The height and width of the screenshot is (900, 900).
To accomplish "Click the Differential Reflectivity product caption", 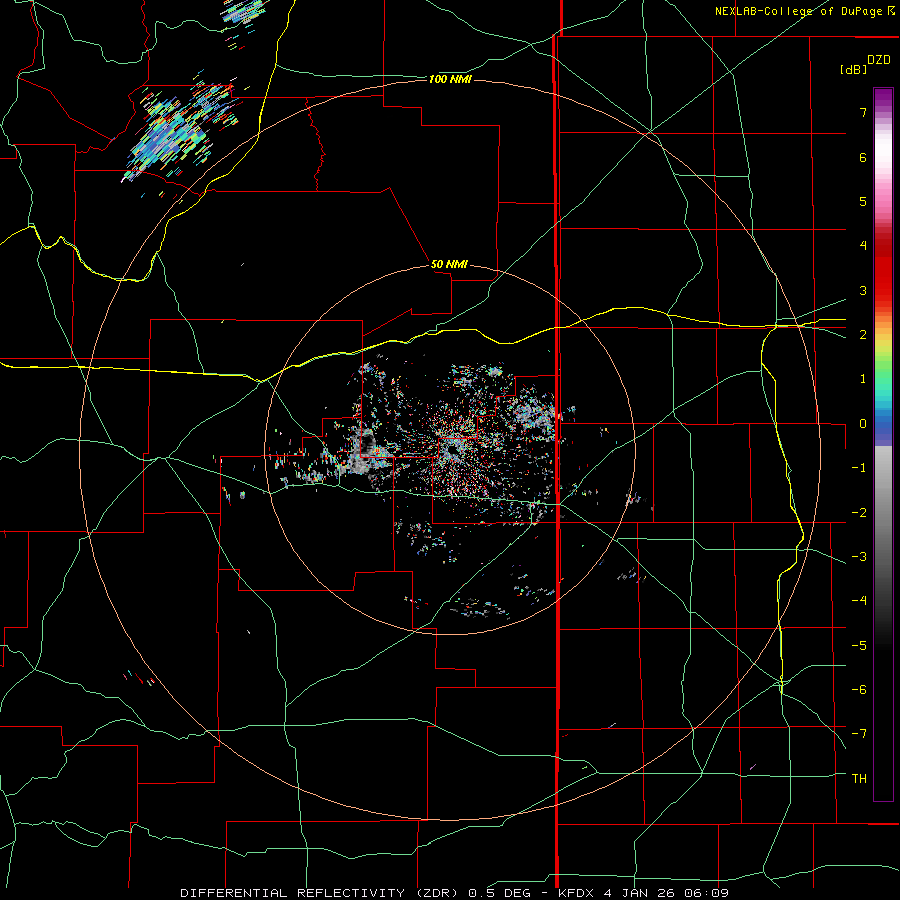I will pos(455,893).
